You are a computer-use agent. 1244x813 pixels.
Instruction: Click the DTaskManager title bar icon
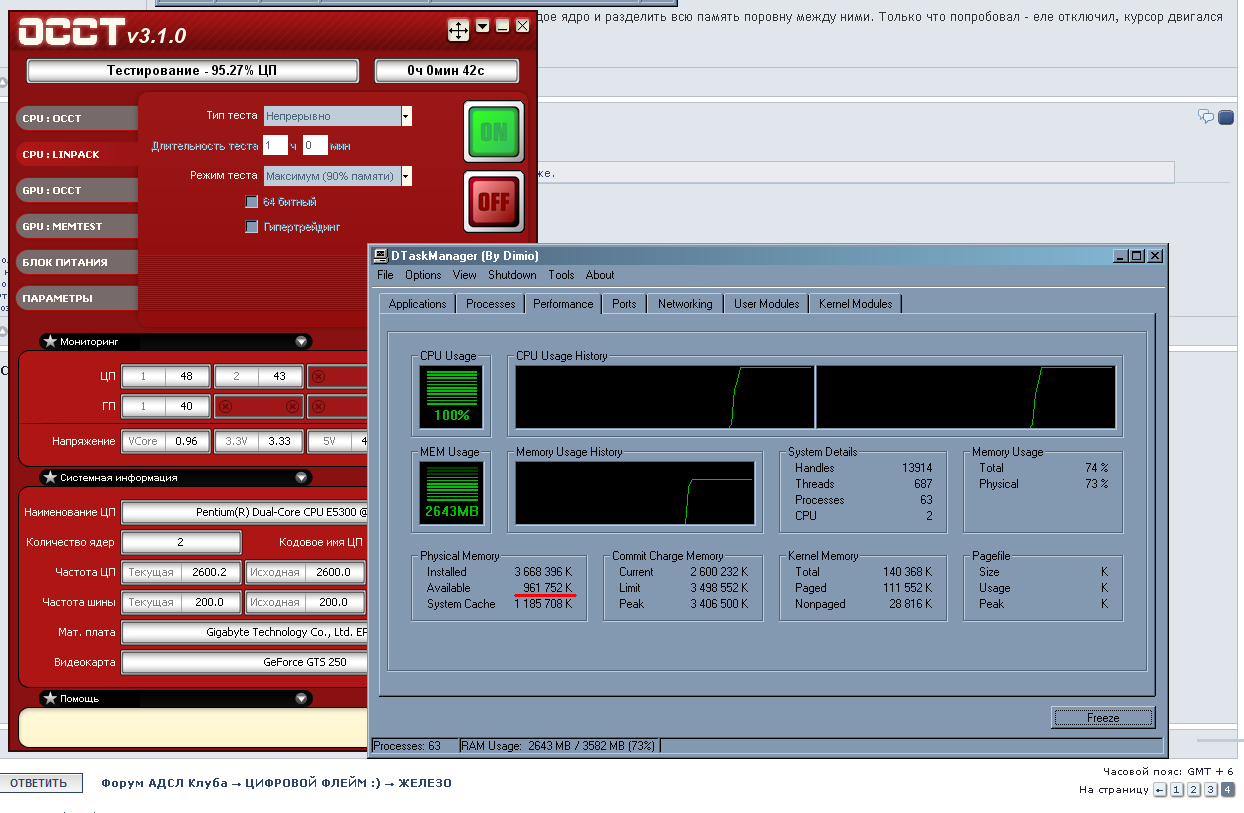click(381, 256)
